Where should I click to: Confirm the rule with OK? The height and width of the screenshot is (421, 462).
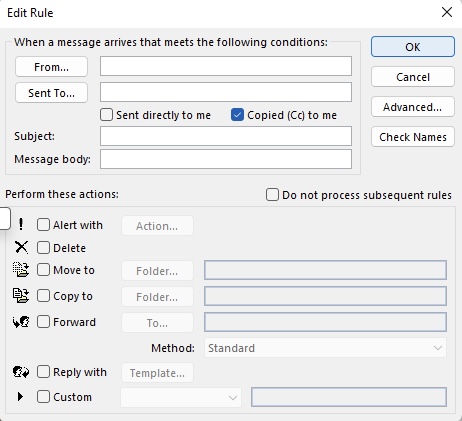413,47
